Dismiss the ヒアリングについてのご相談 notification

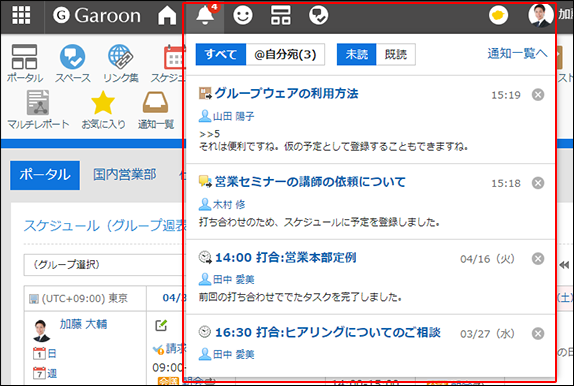tap(538, 334)
